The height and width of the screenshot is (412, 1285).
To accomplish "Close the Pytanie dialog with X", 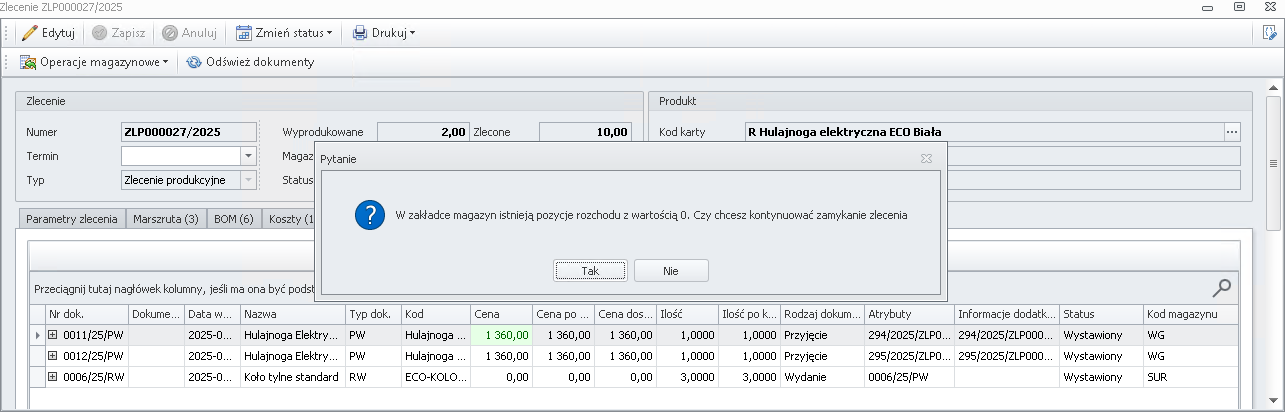I will pos(926,158).
